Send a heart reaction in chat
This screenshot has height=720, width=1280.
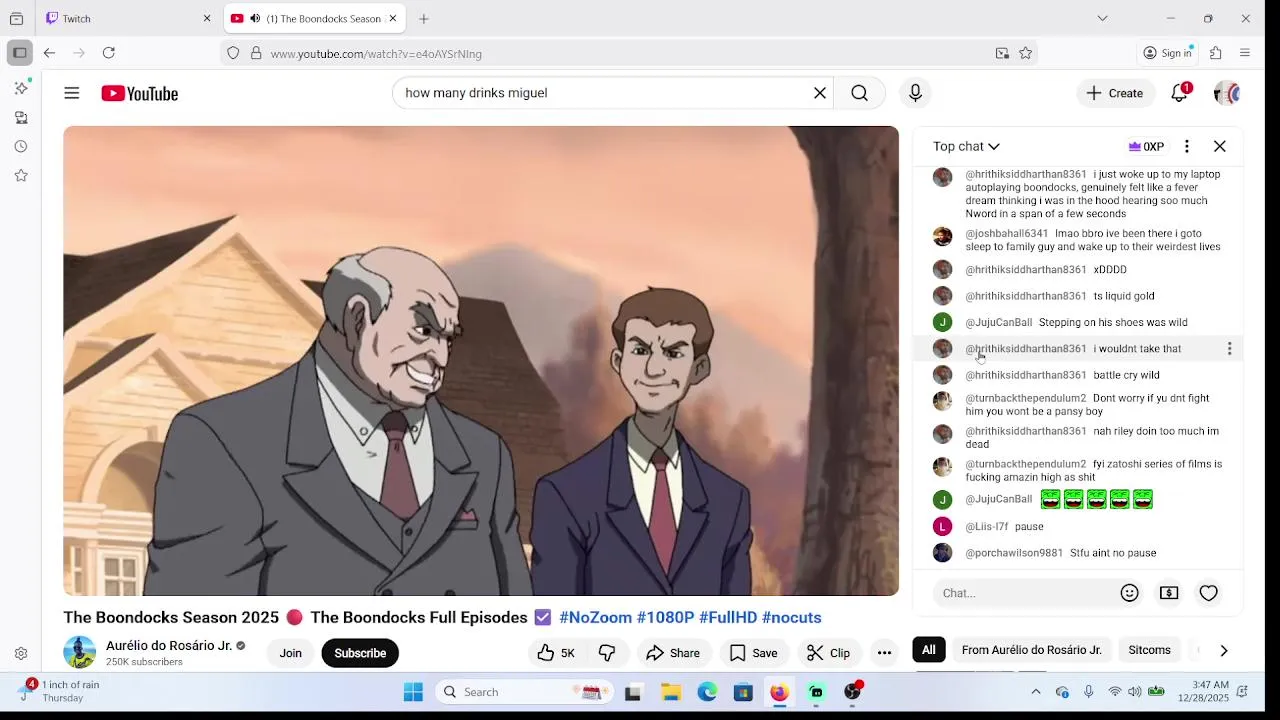(1209, 593)
